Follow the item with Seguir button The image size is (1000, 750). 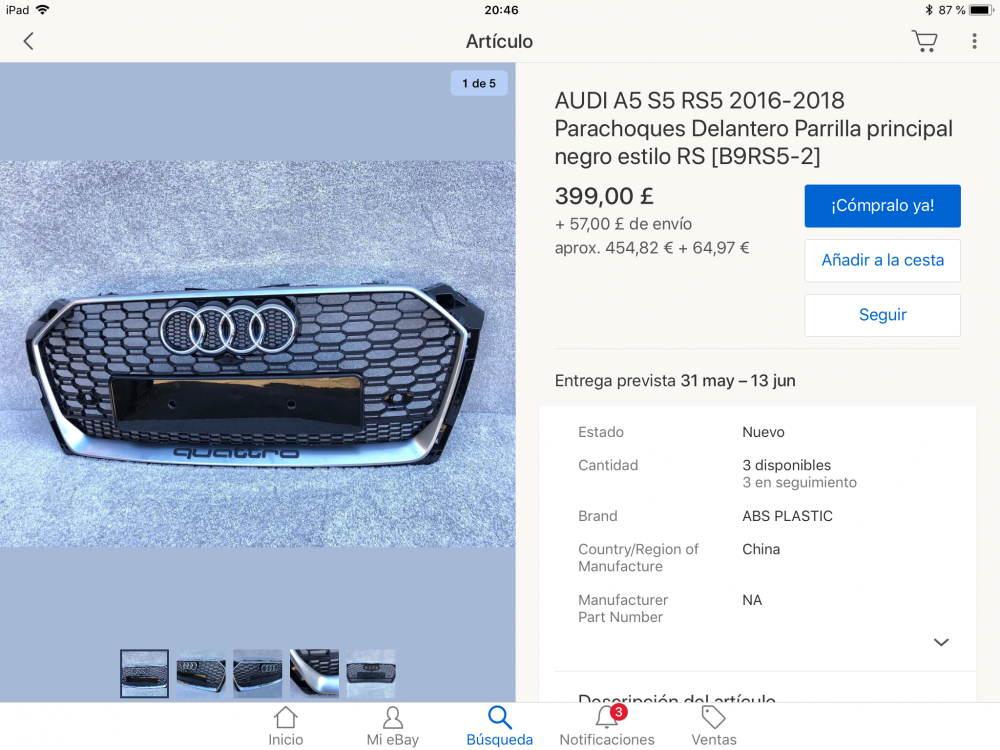[882, 315]
